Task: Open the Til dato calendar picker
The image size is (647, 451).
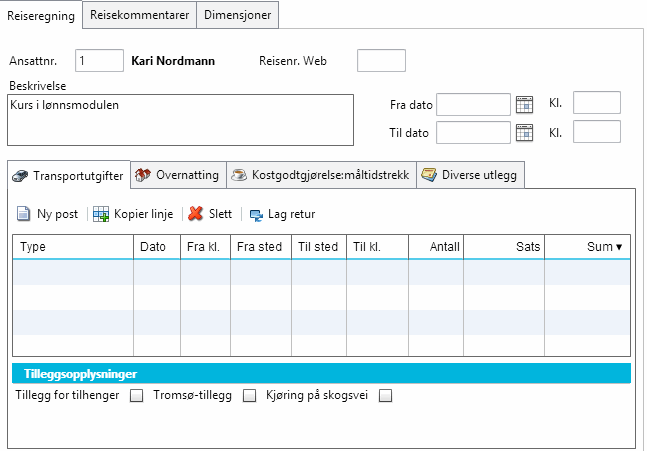Action: click(x=524, y=132)
